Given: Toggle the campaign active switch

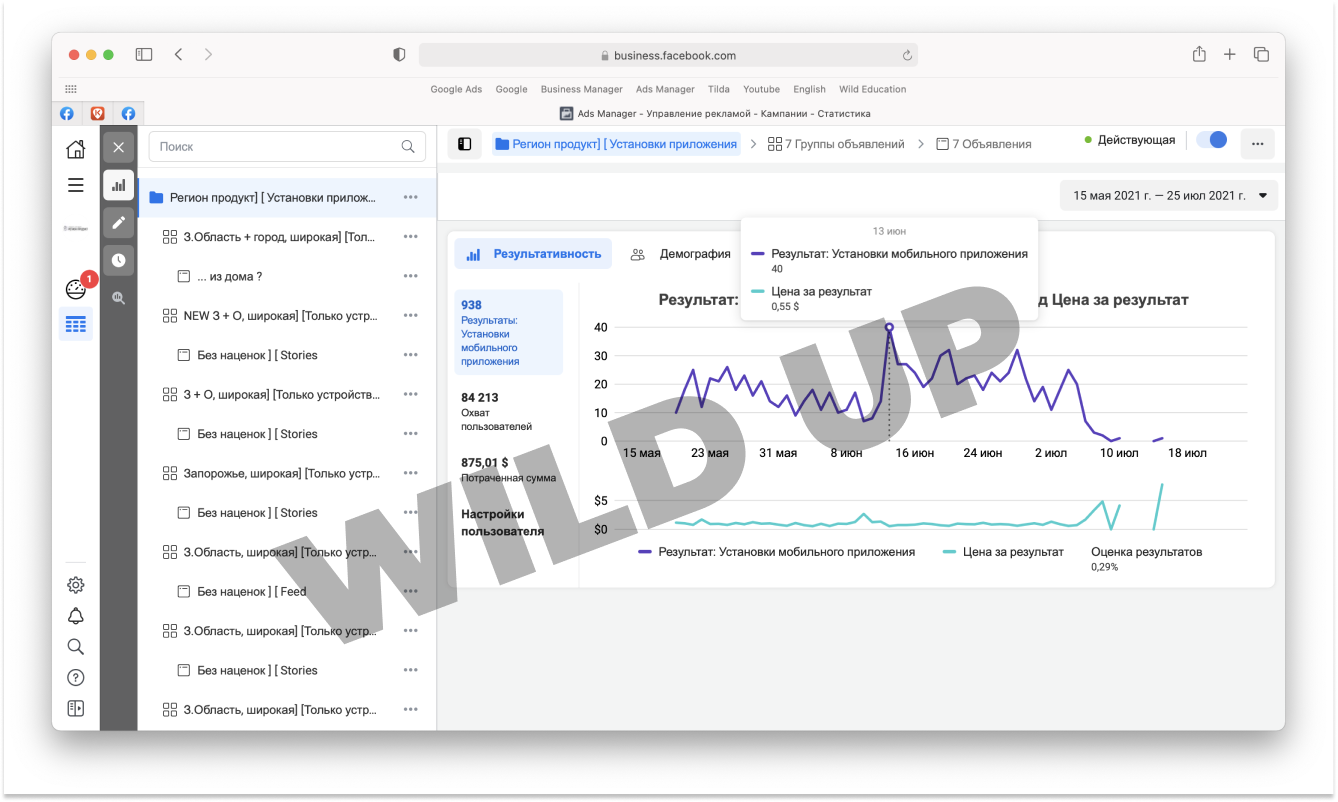Looking at the screenshot, I should click(x=1212, y=140).
